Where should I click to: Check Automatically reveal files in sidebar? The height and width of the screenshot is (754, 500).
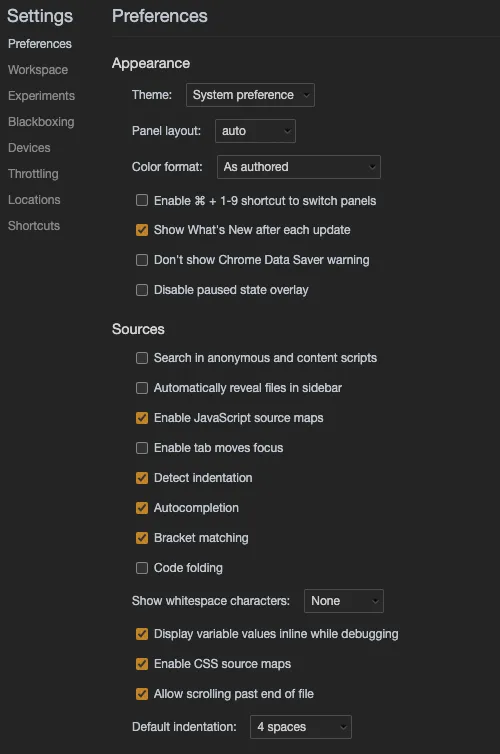coord(142,388)
